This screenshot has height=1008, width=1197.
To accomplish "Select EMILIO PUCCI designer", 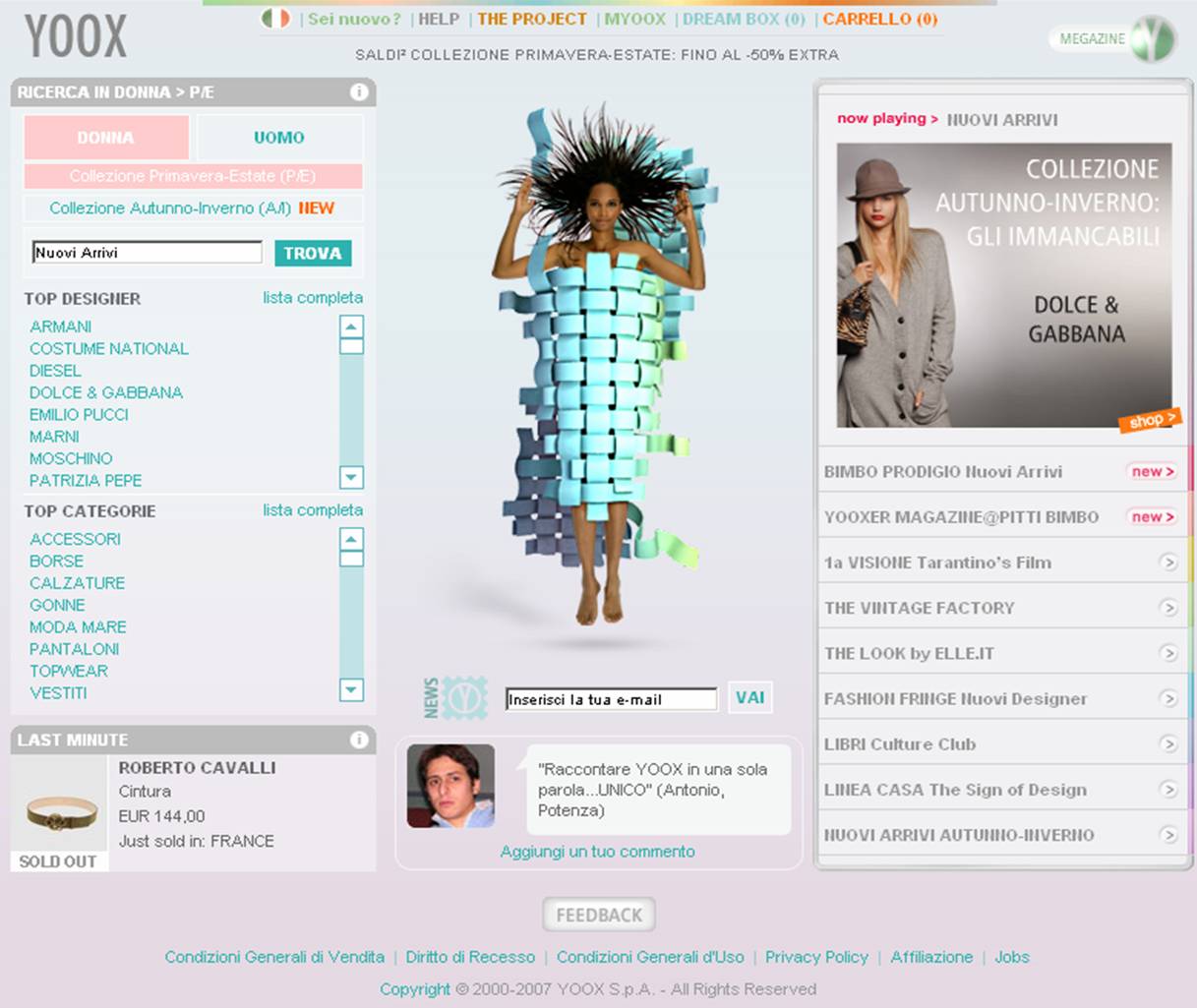I will point(79,414).
